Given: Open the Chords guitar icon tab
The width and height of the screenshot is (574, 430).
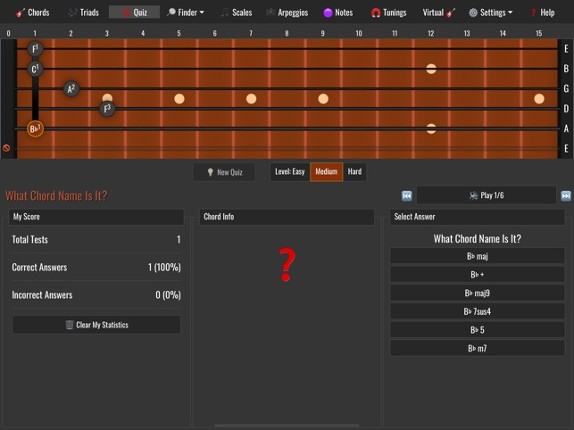Looking at the screenshot, I should click(x=32, y=12).
